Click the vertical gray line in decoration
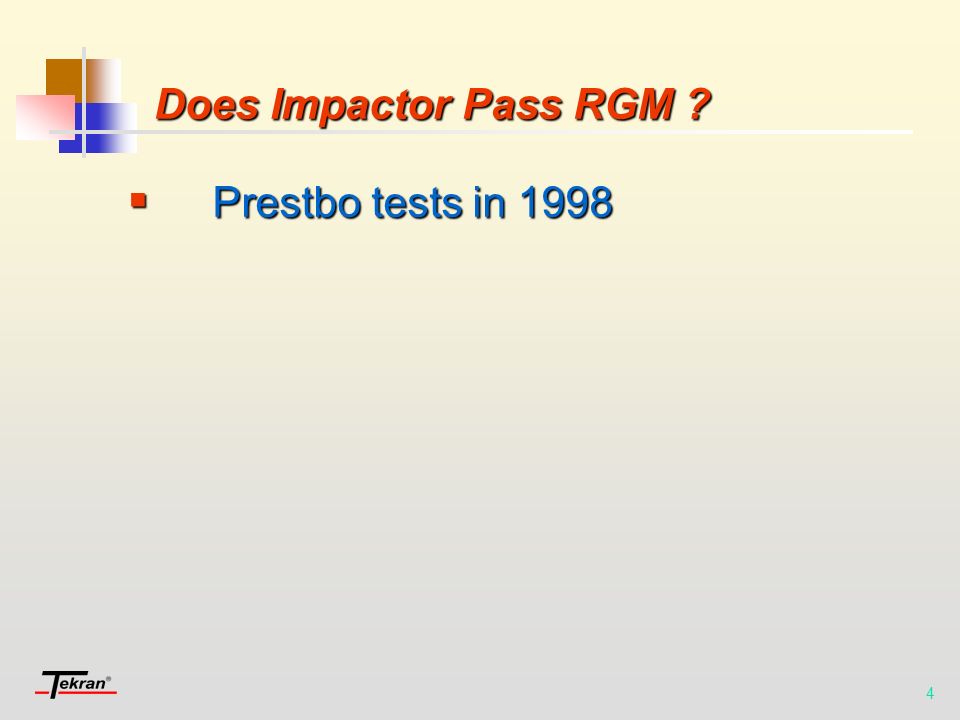 (84, 102)
